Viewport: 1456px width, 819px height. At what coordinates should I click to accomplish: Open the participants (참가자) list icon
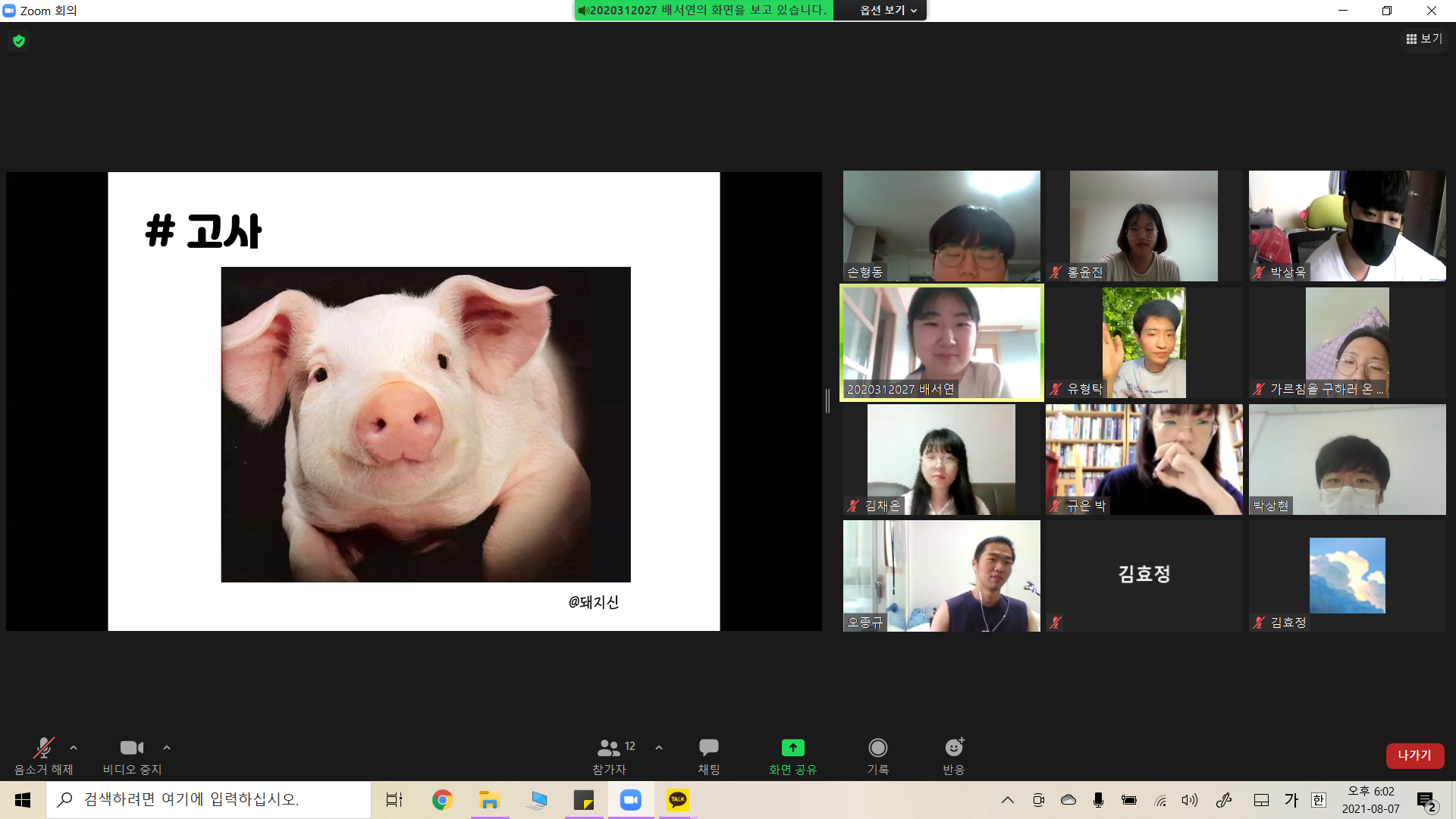(609, 748)
